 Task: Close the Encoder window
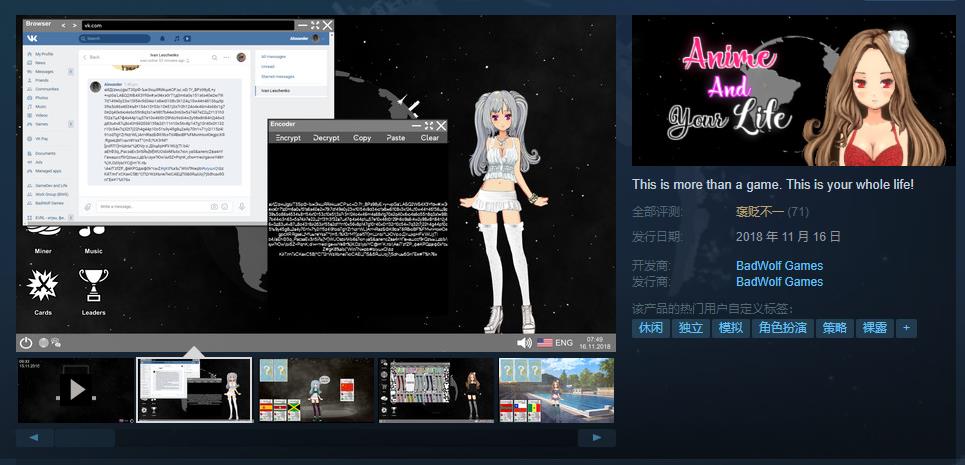click(441, 125)
